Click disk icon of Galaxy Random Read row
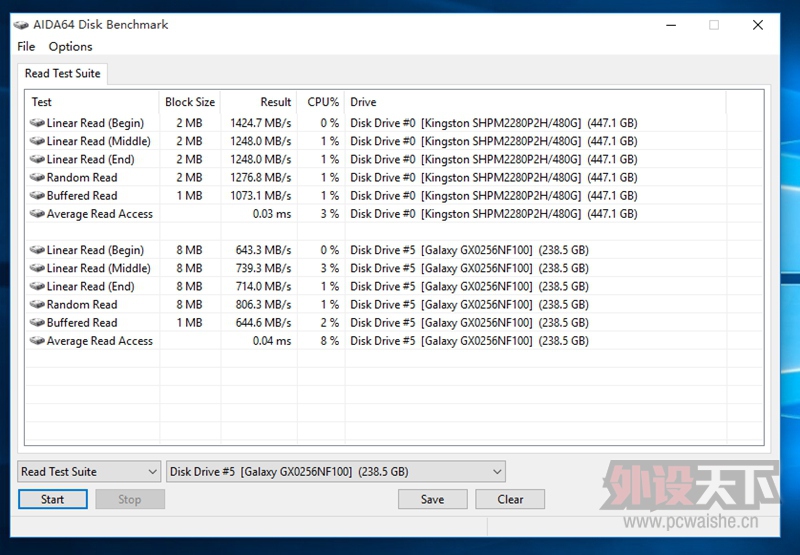This screenshot has height=555, width=800. tap(37, 305)
